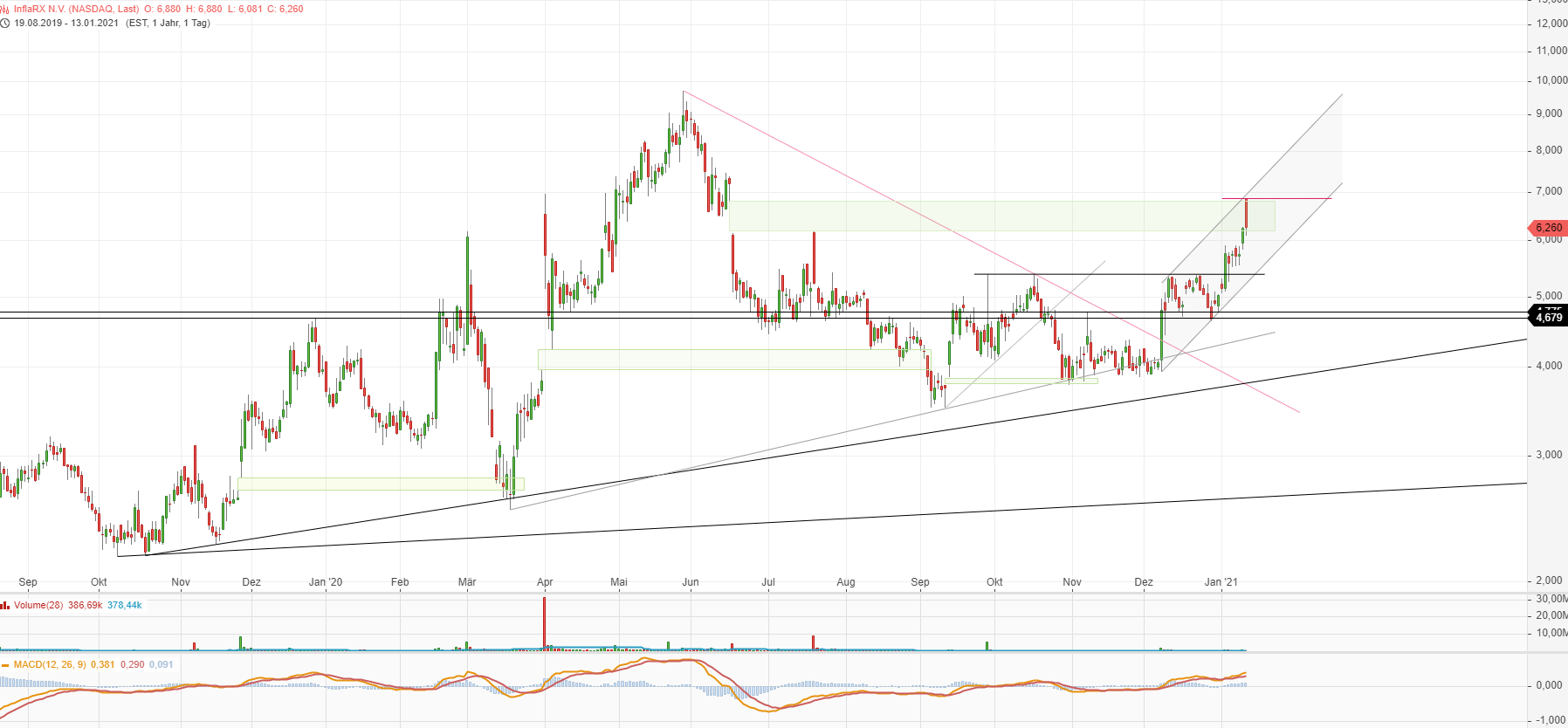Open the InflaRX N.V. (NASDAQ, Last) title
The width and height of the screenshot is (1568, 728).
pyautogui.click(x=76, y=10)
